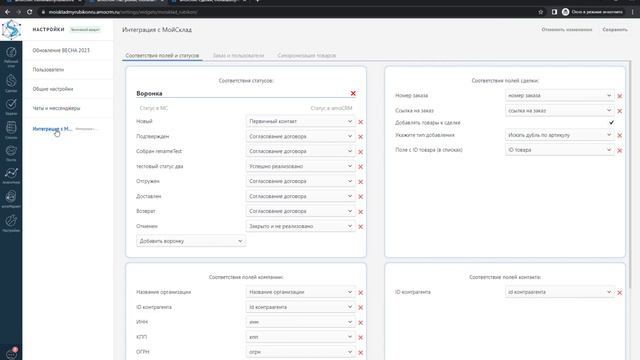This screenshot has height=360, width=640.
Task: Remove the Ссылка на заказ field mapping
Action: (x=620, y=111)
